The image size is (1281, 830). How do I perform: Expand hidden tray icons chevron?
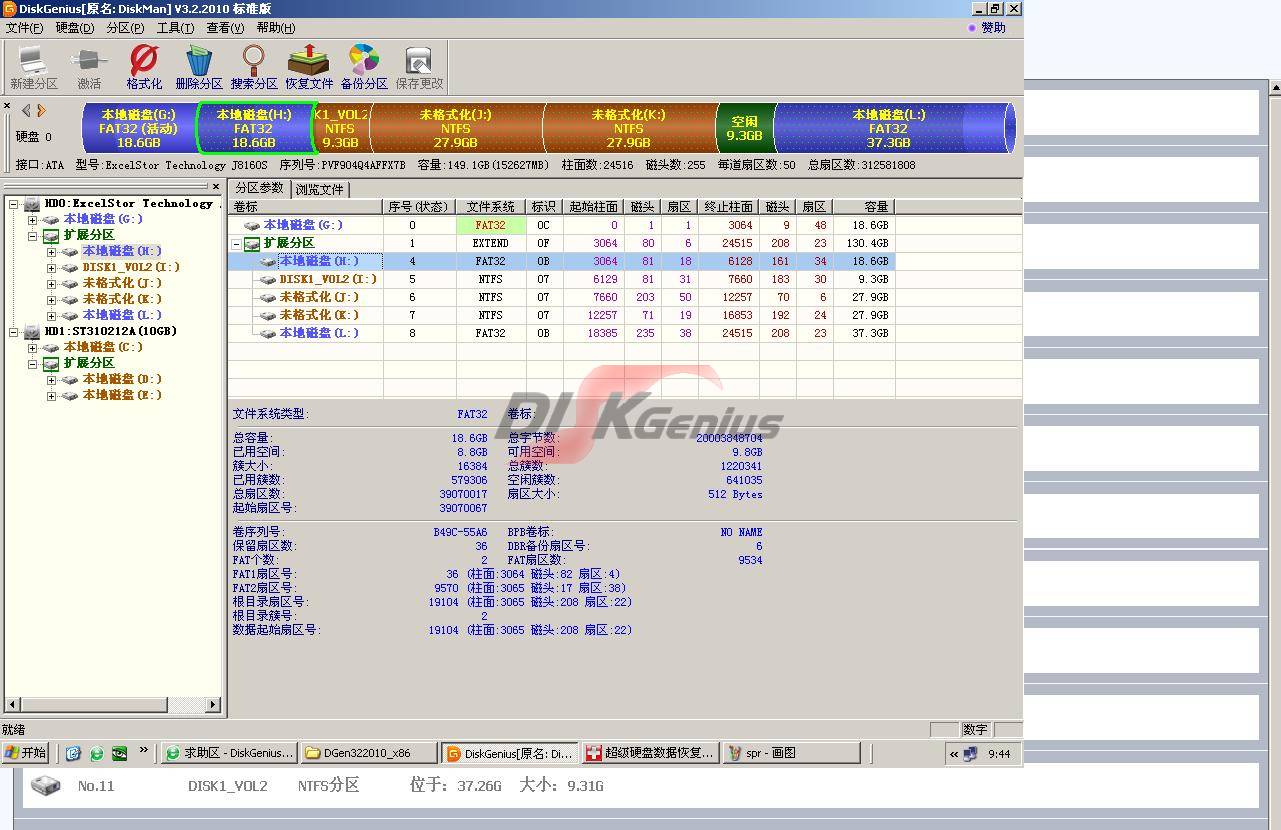tap(954, 754)
